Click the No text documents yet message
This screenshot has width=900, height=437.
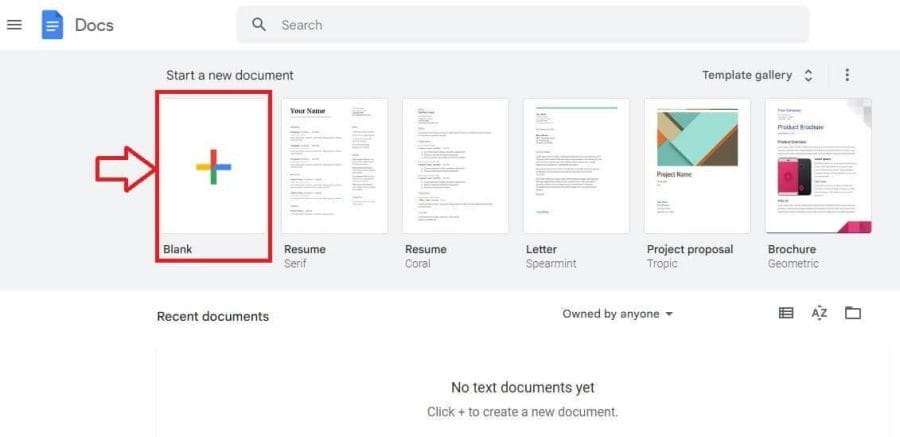point(522,388)
